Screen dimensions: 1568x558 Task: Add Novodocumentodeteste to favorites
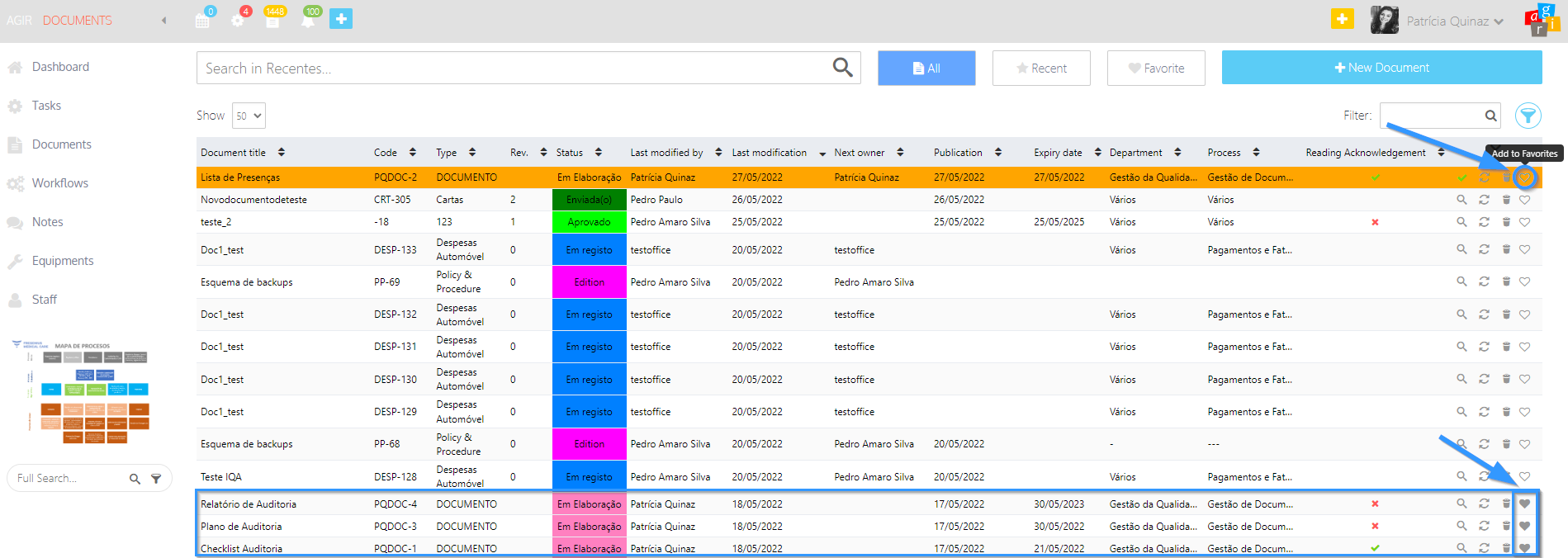[x=1525, y=200]
